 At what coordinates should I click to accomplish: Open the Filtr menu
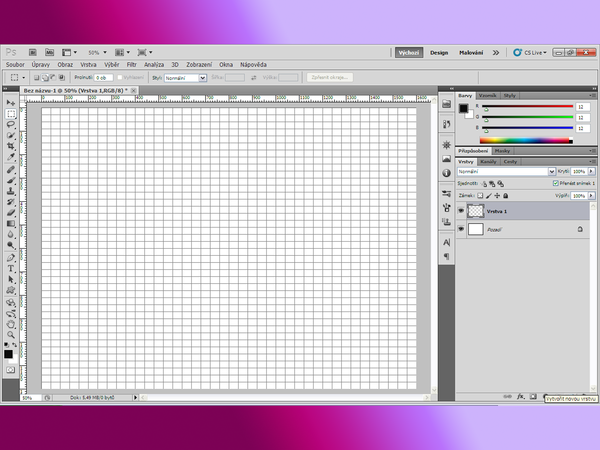[x=131, y=64]
